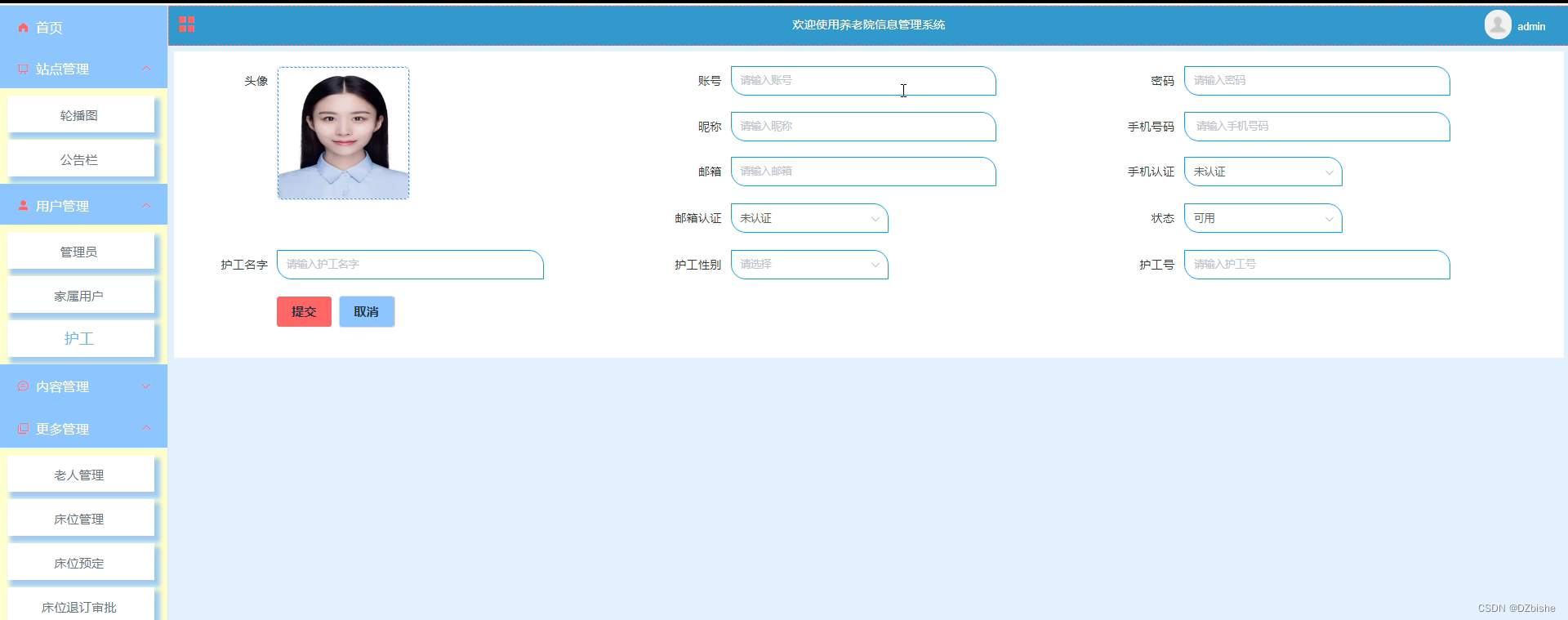
Task: Expand the 内容管理 section chevron
Action: point(146,386)
